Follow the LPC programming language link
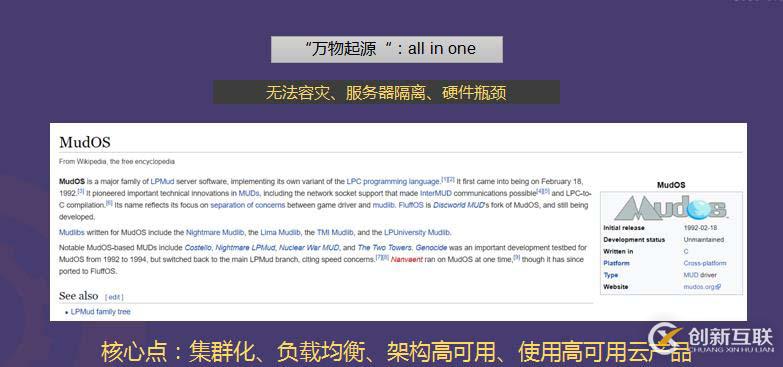This screenshot has height=367, width=783. 393,181
